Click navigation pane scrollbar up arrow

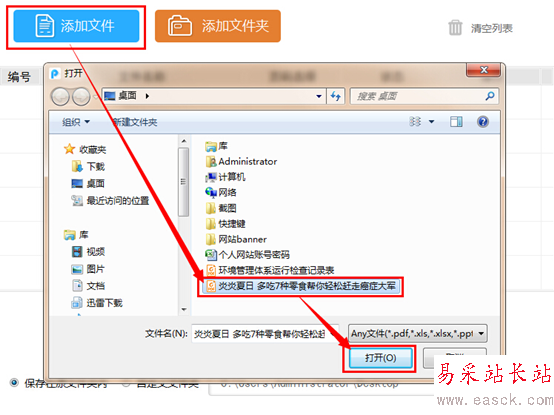pos(184,141)
